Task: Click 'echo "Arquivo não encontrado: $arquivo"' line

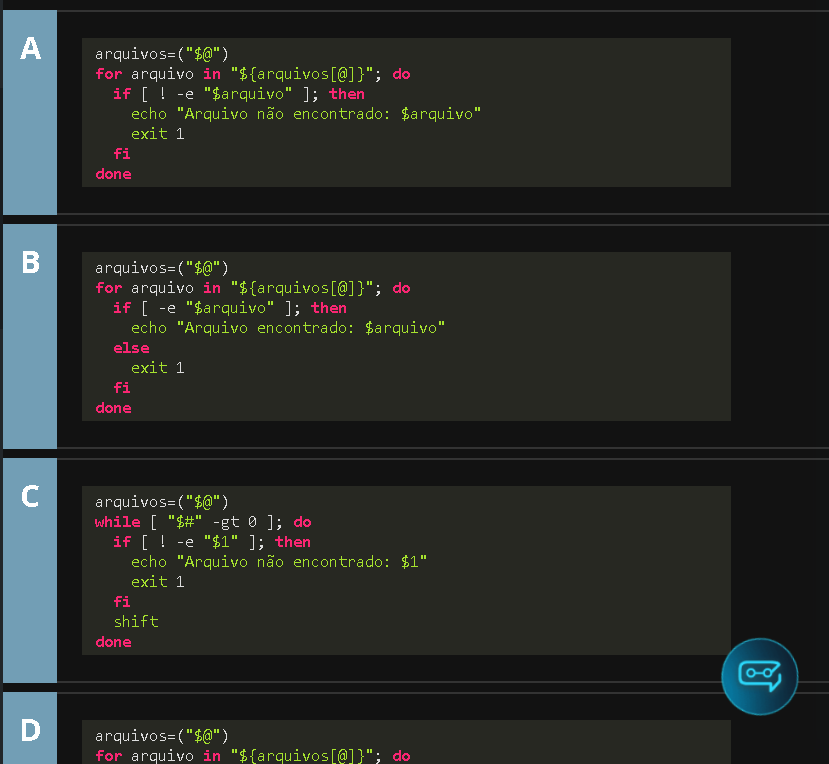Action: [306, 114]
